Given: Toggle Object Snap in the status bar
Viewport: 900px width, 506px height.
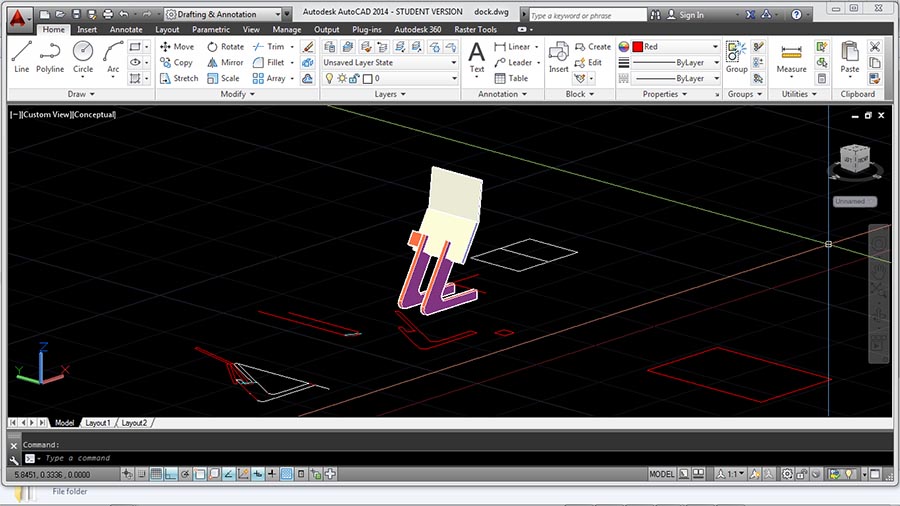Looking at the screenshot, I should tap(199, 474).
